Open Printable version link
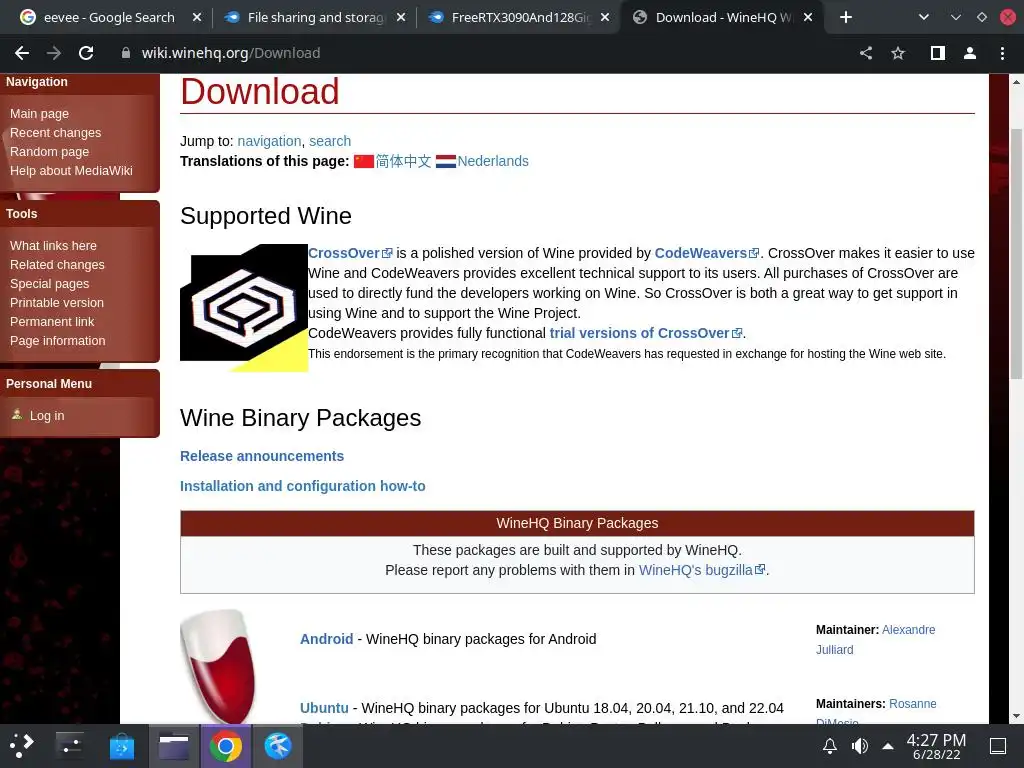Viewport: 1024px width, 768px height. 57,302
